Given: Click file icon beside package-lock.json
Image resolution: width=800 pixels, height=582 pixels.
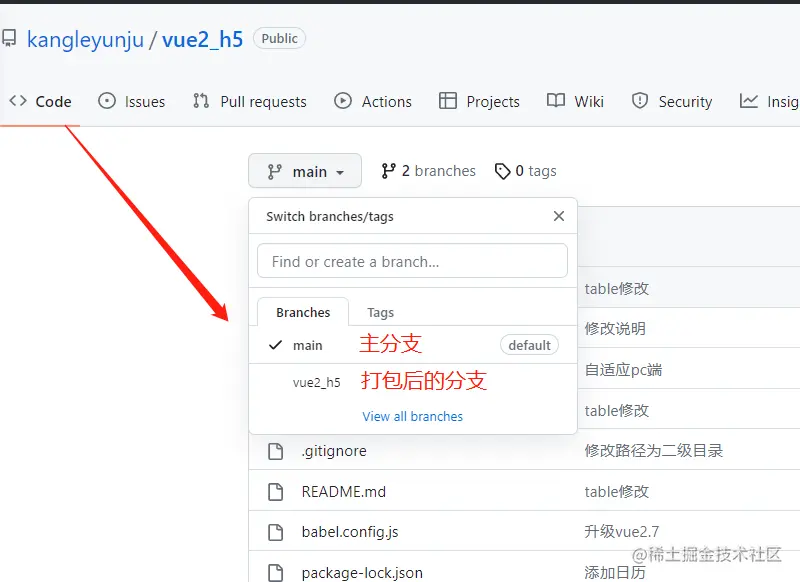Looking at the screenshot, I should [x=276, y=573].
